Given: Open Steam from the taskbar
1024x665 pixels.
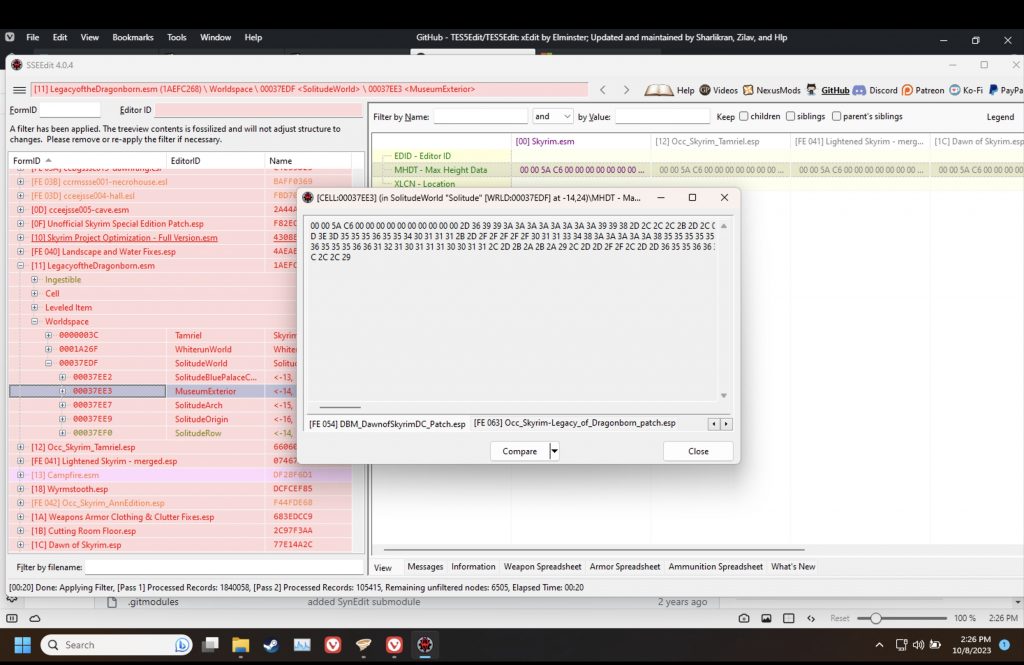Looking at the screenshot, I should click(x=271, y=645).
